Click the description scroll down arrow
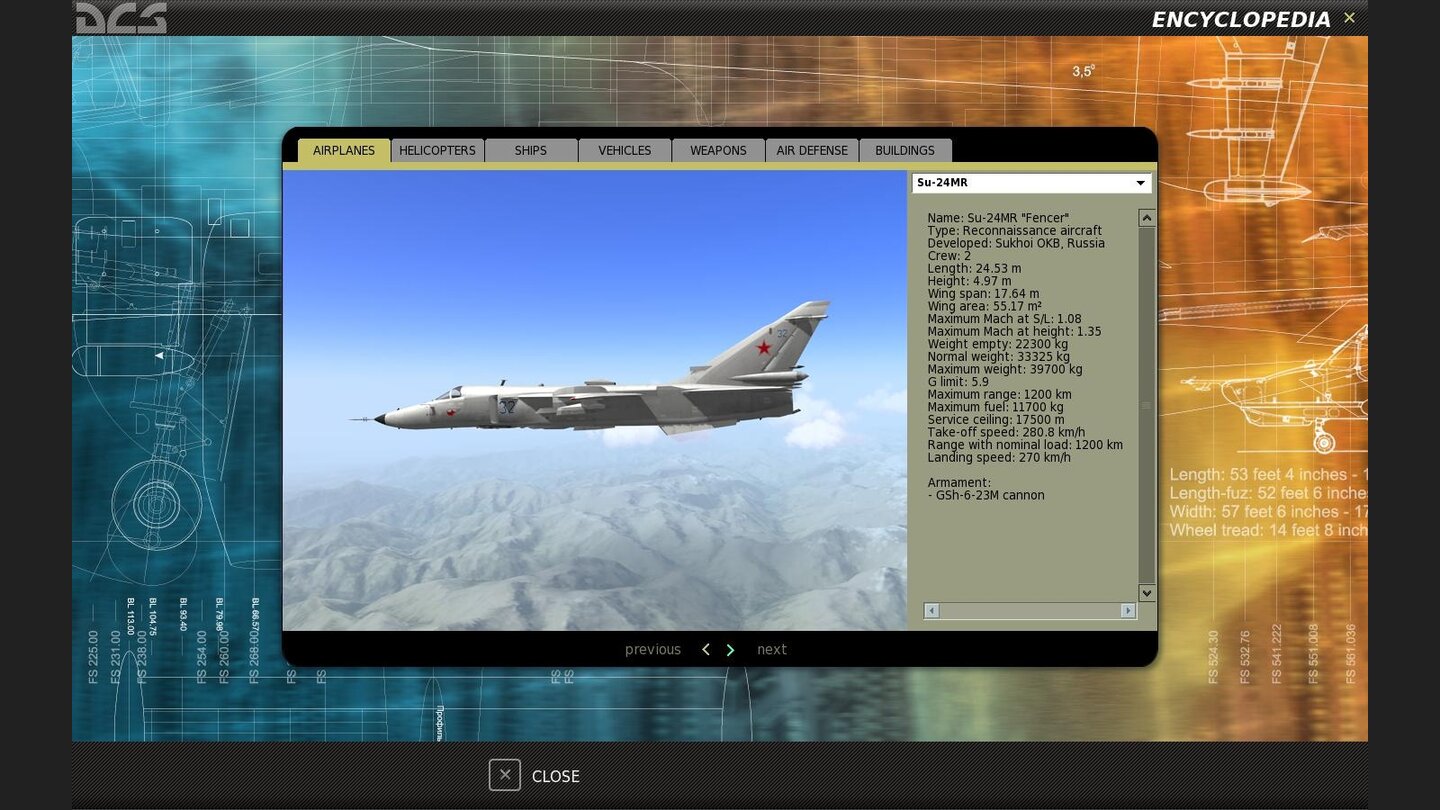Viewport: 1440px width, 810px height. click(x=1147, y=593)
